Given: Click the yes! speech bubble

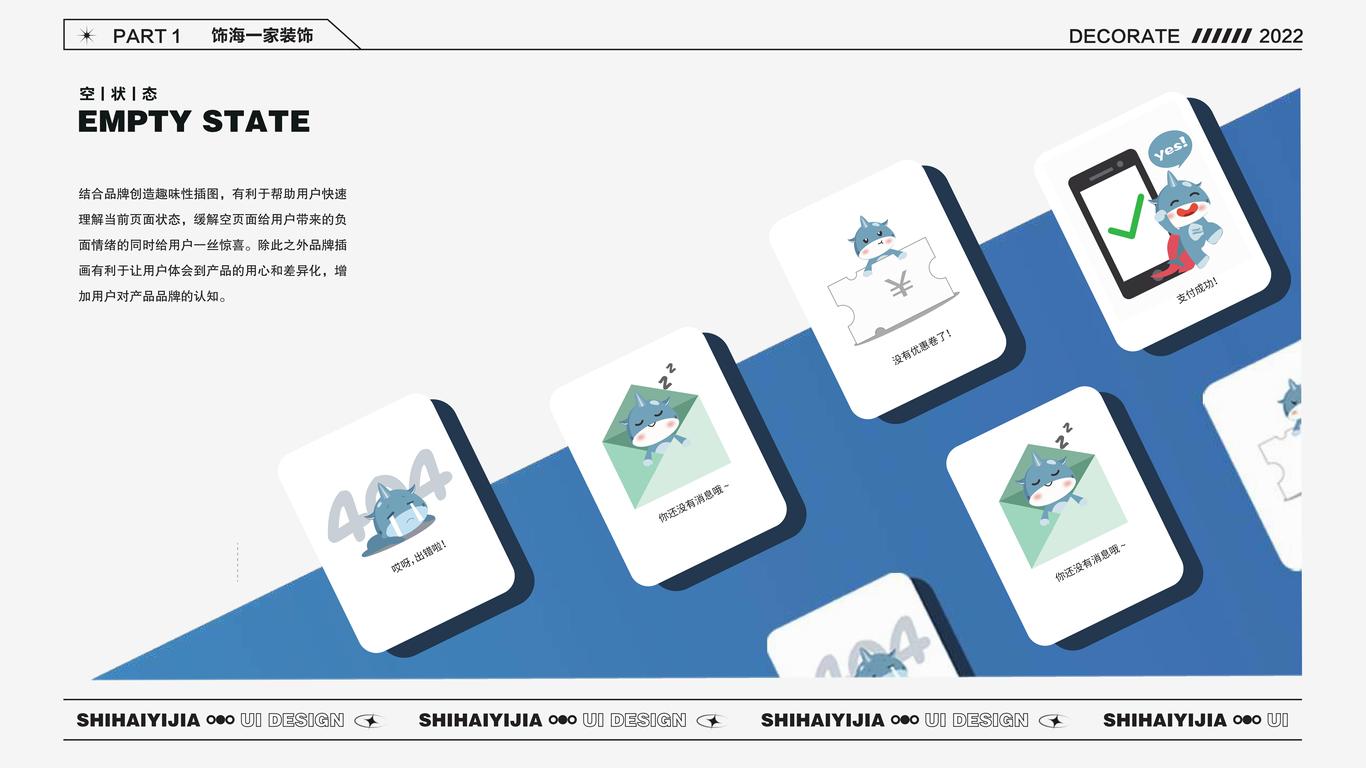Looking at the screenshot, I should click(1170, 150).
